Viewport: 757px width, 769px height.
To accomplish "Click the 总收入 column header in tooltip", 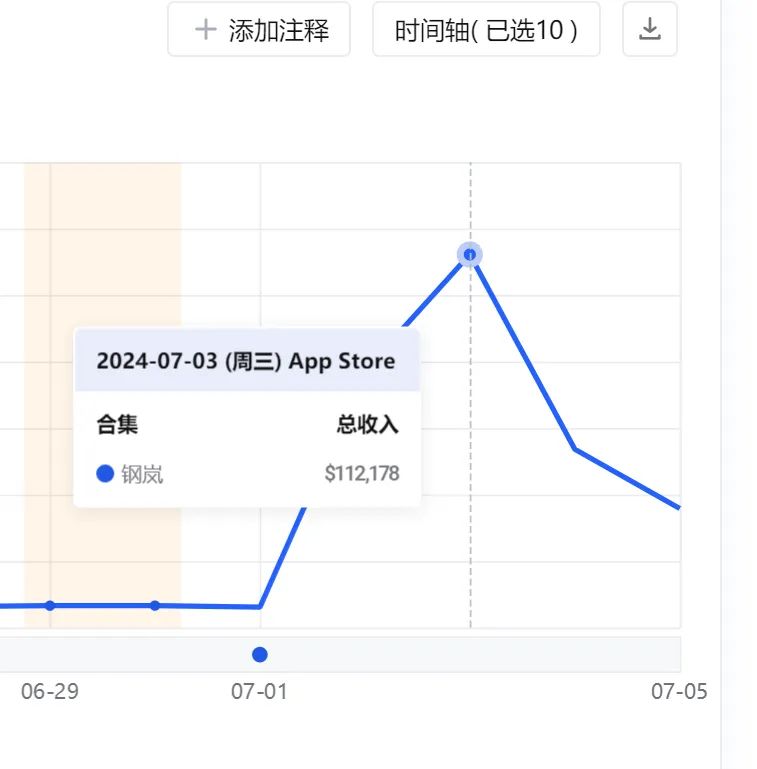I will click(x=367, y=425).
